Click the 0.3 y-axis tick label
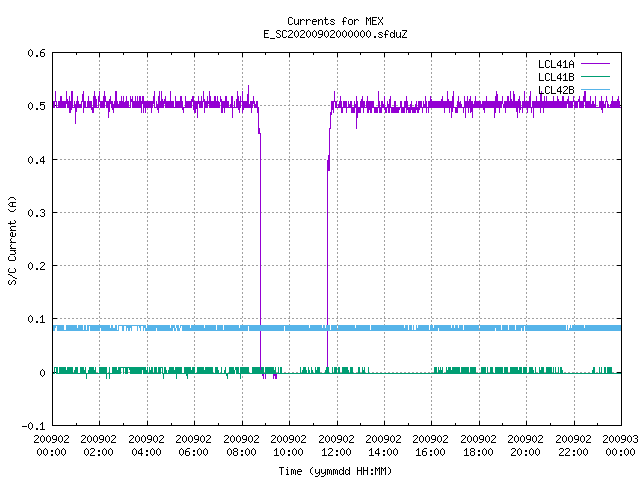 [x=36, y=213]
